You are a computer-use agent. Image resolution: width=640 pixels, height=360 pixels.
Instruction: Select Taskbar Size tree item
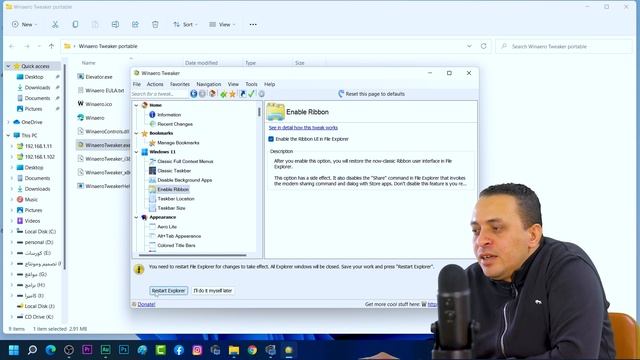[x=171, y=208]
